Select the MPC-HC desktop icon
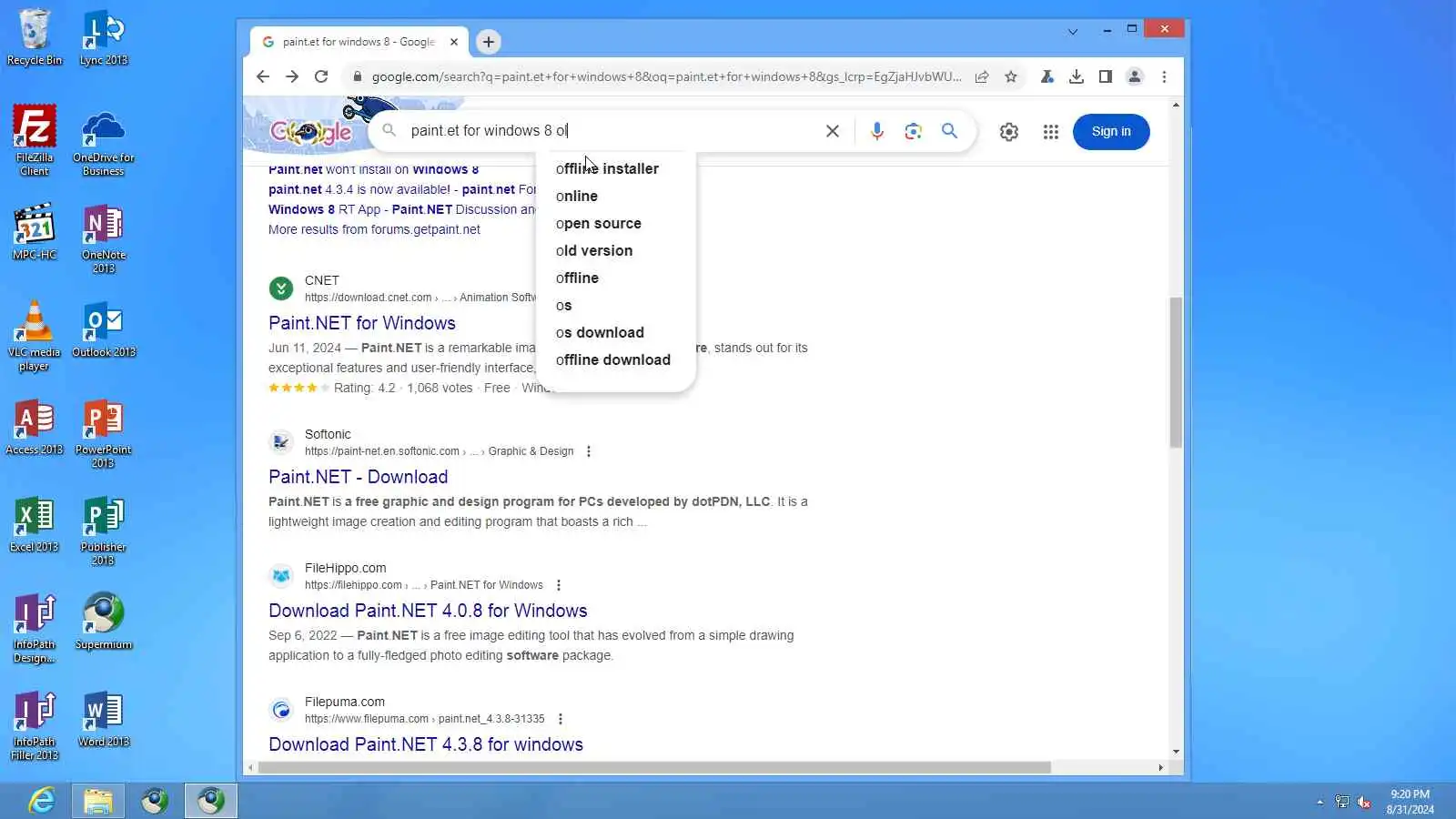Image resolution: width=1456 pixels, height=819 pixels. 35,233
